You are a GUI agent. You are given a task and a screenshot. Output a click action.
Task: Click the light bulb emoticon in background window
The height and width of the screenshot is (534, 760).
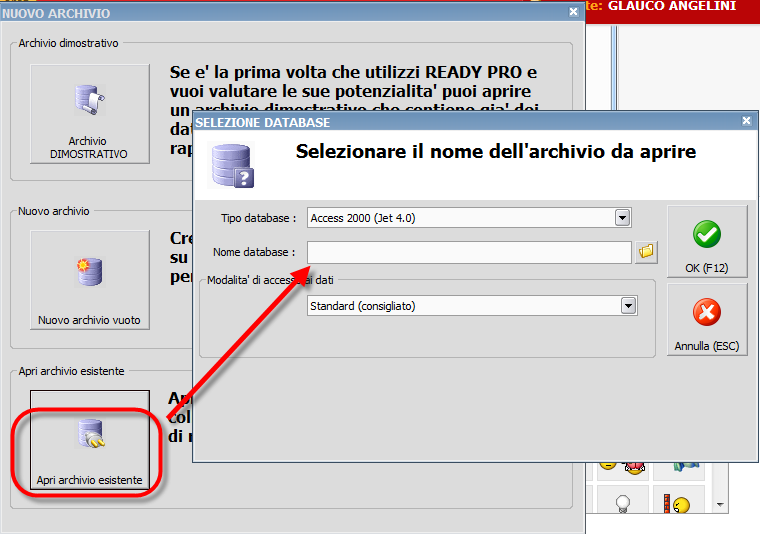[623, 504]
